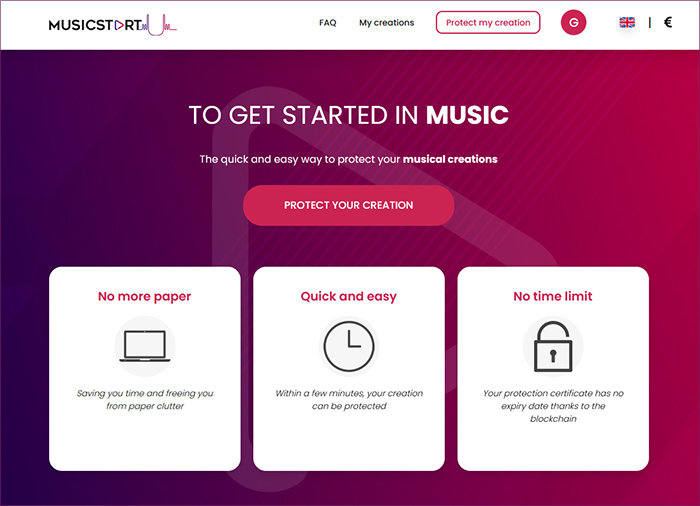Image resolution: width=700 pixels, height=506 pixels.
Task: Click the paper clutter description text
Action: [x=145, y=400]
